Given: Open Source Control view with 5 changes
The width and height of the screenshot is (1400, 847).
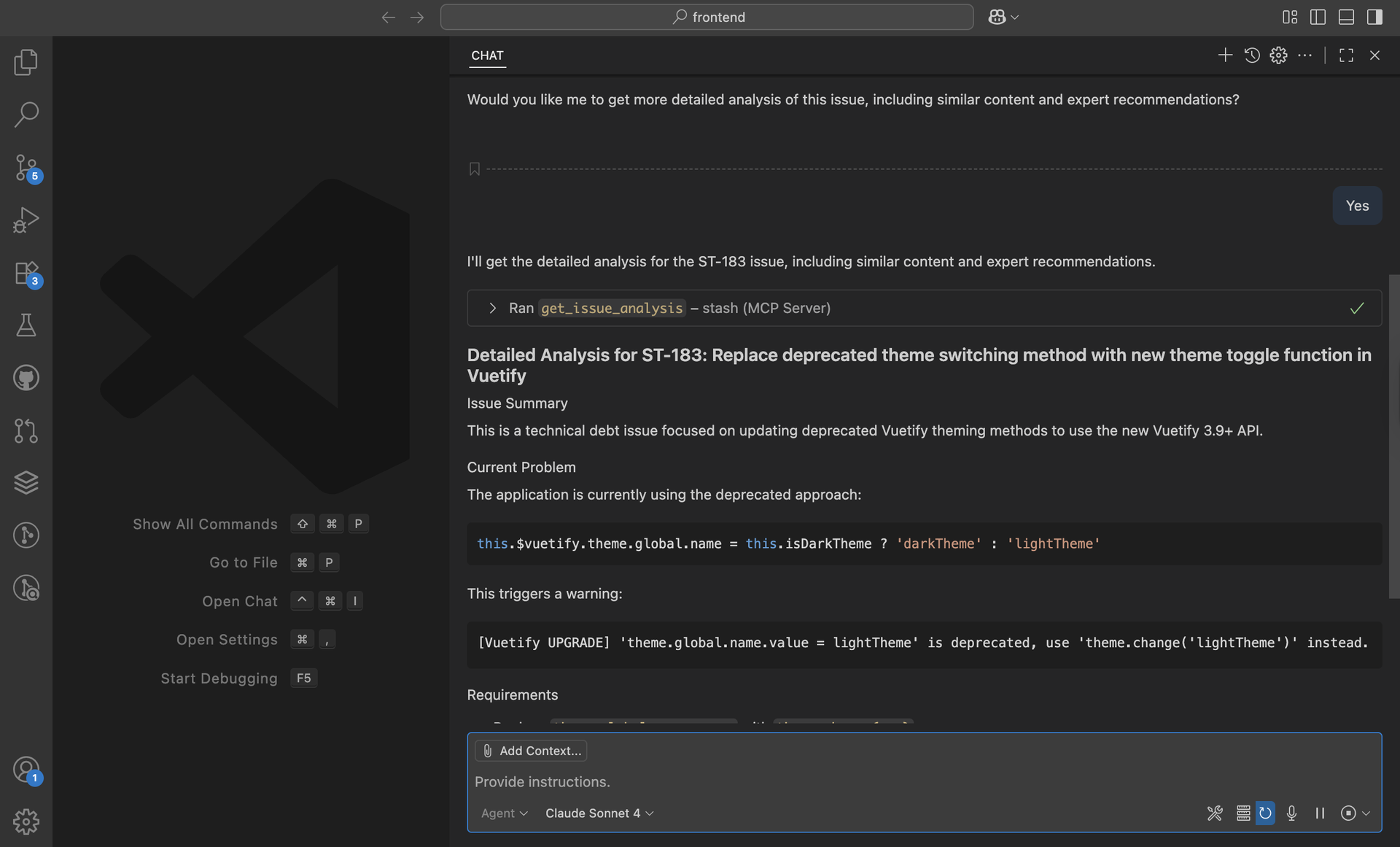Looking at the screenshot, I should 26,167.
